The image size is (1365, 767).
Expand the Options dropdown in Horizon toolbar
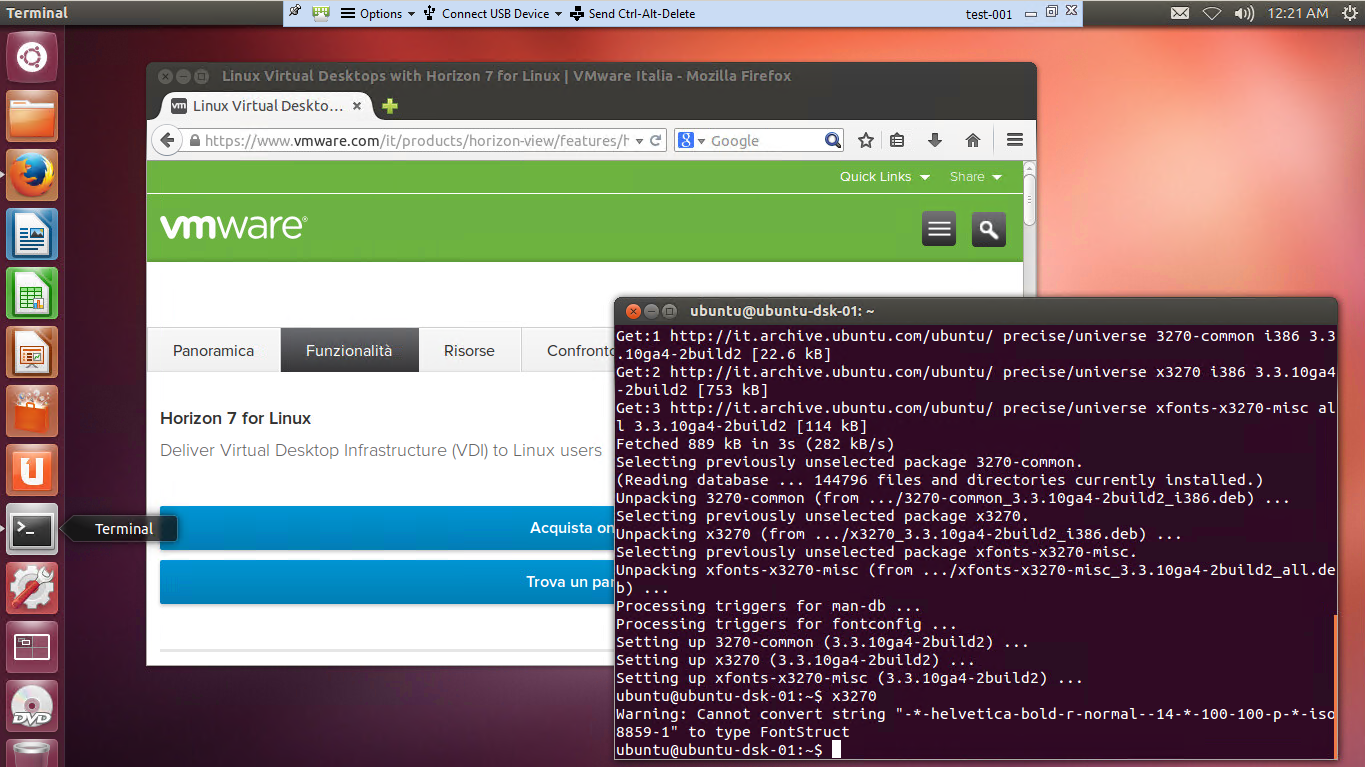378,13
